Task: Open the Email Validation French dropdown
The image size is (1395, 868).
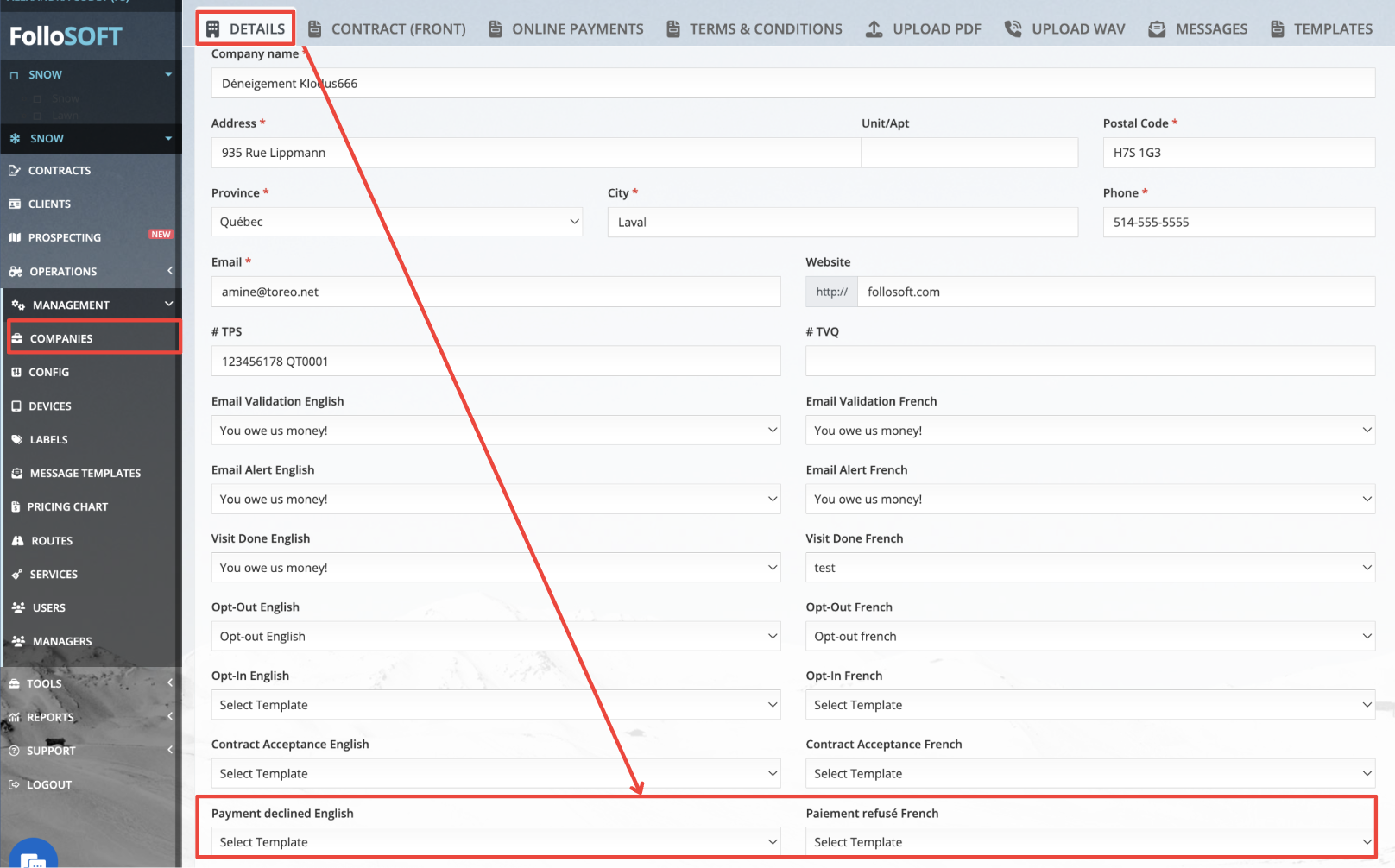Action: coord(1090,431)
